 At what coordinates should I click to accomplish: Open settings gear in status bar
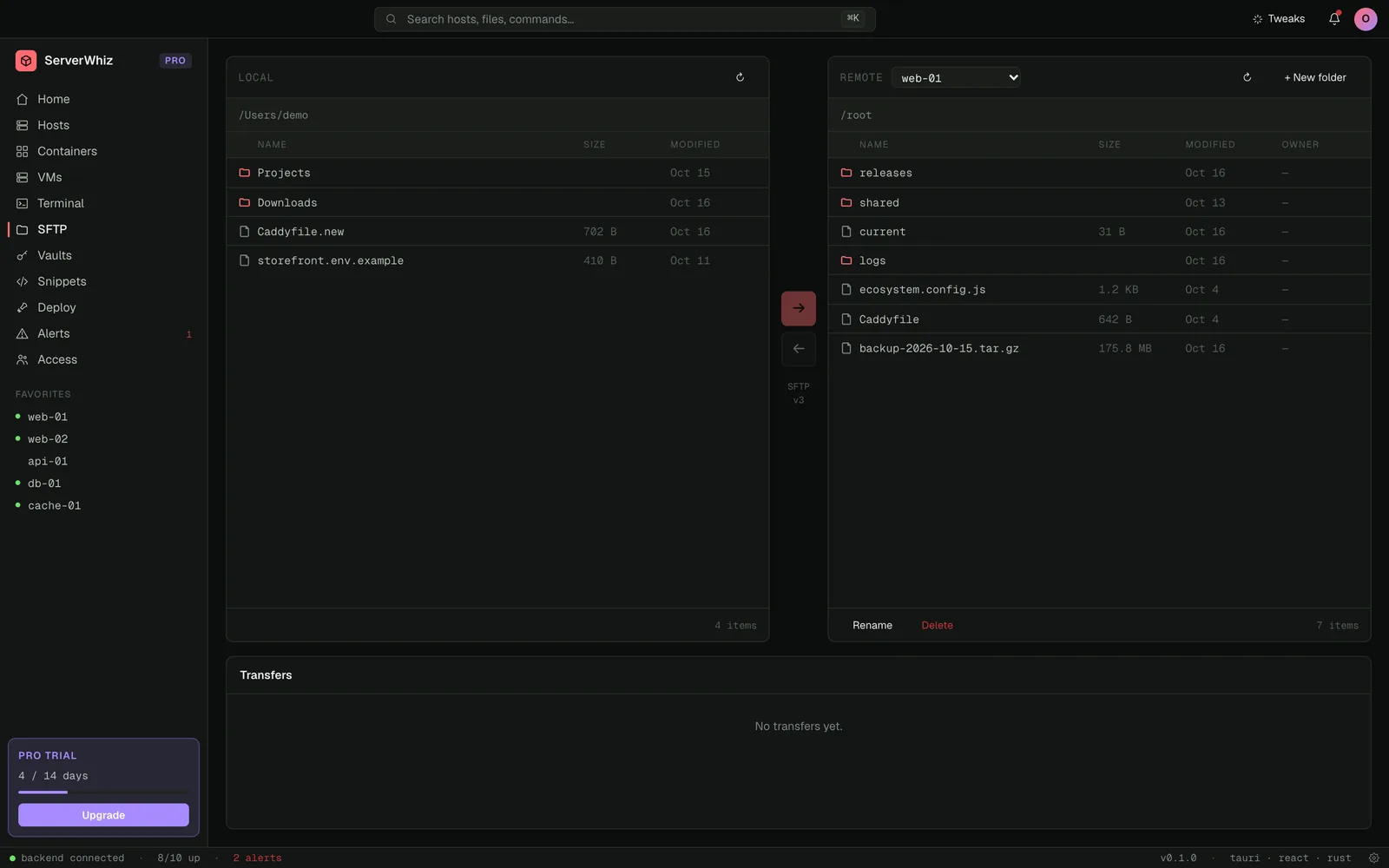tap(1373, 858)
